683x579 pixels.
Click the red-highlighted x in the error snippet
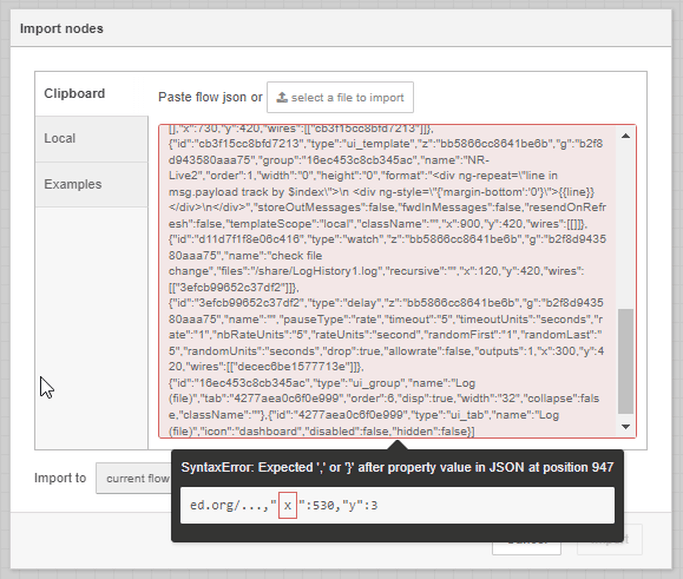[288, 505]
